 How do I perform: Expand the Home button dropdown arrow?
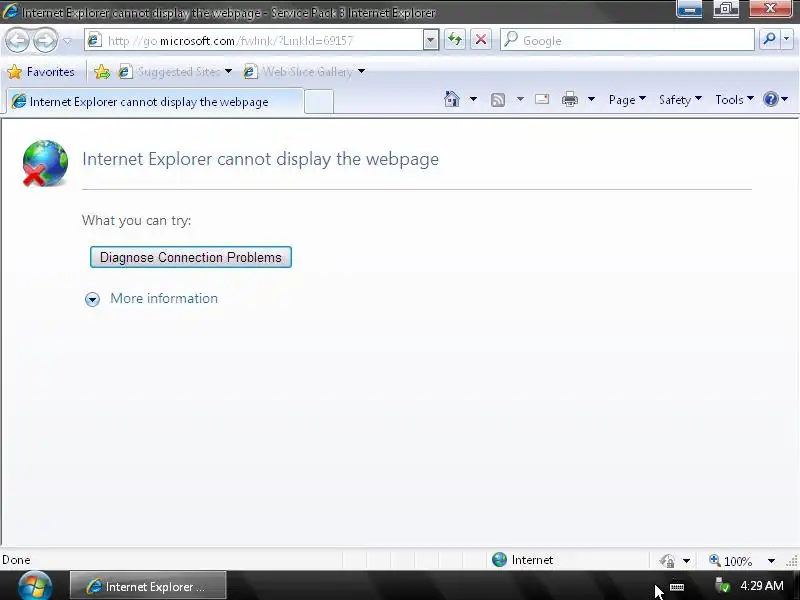(x=473, y=99)
